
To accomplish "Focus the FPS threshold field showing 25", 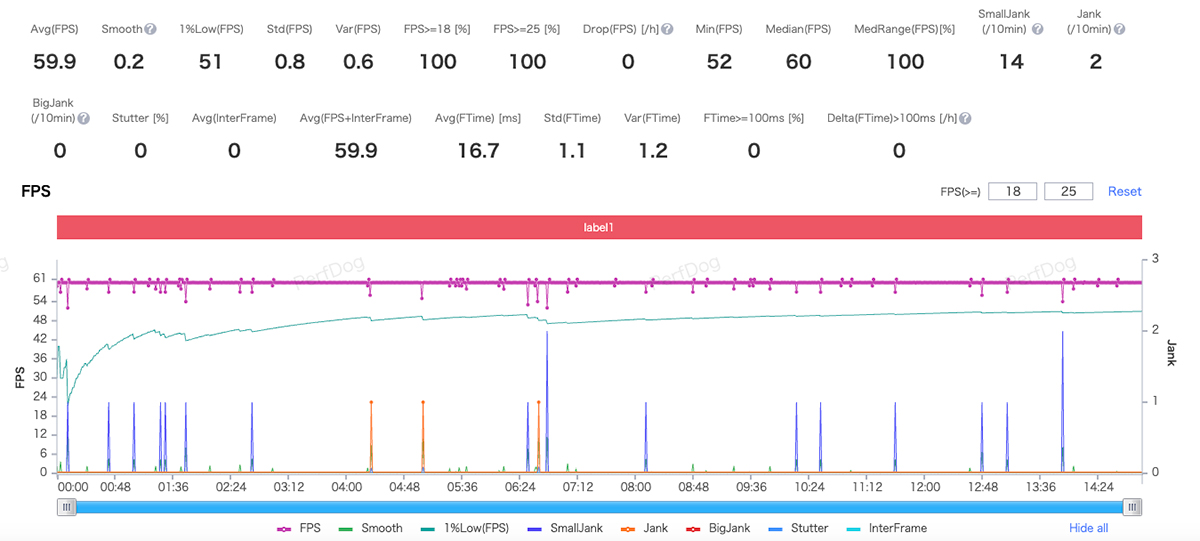I will point(1068,191).
